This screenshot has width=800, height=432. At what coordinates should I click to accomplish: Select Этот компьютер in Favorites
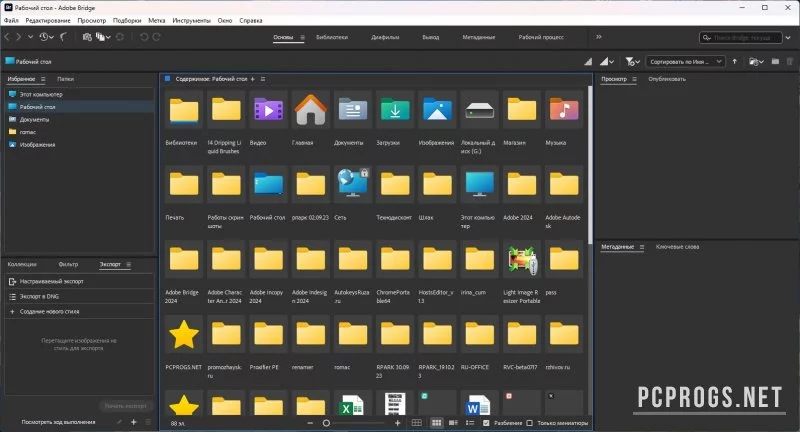tap(79, 94)
